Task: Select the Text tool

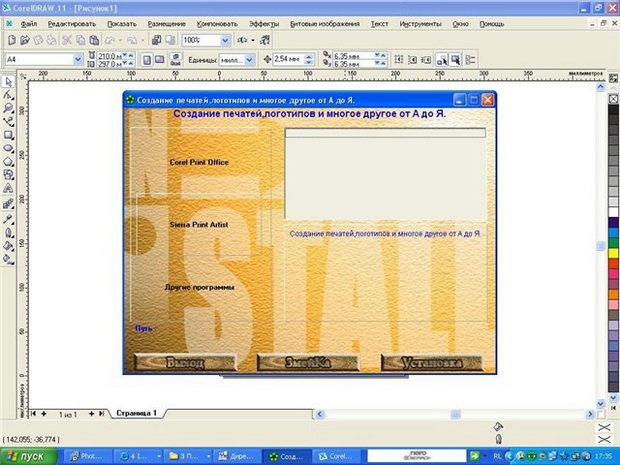Action: (x=8, y=186)
